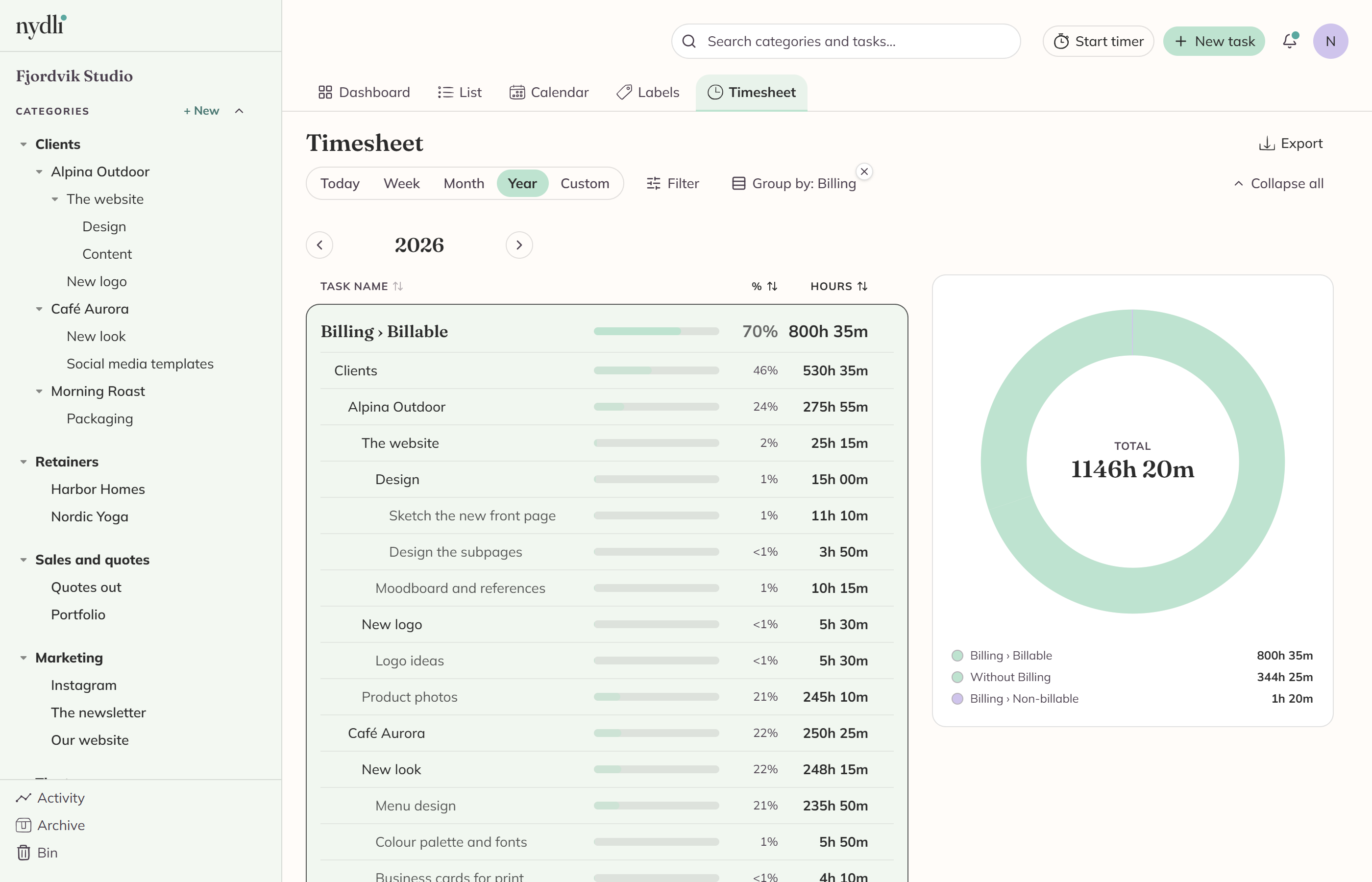
Task: Sort by percent column arrows
Action: [x=772, y=286]
